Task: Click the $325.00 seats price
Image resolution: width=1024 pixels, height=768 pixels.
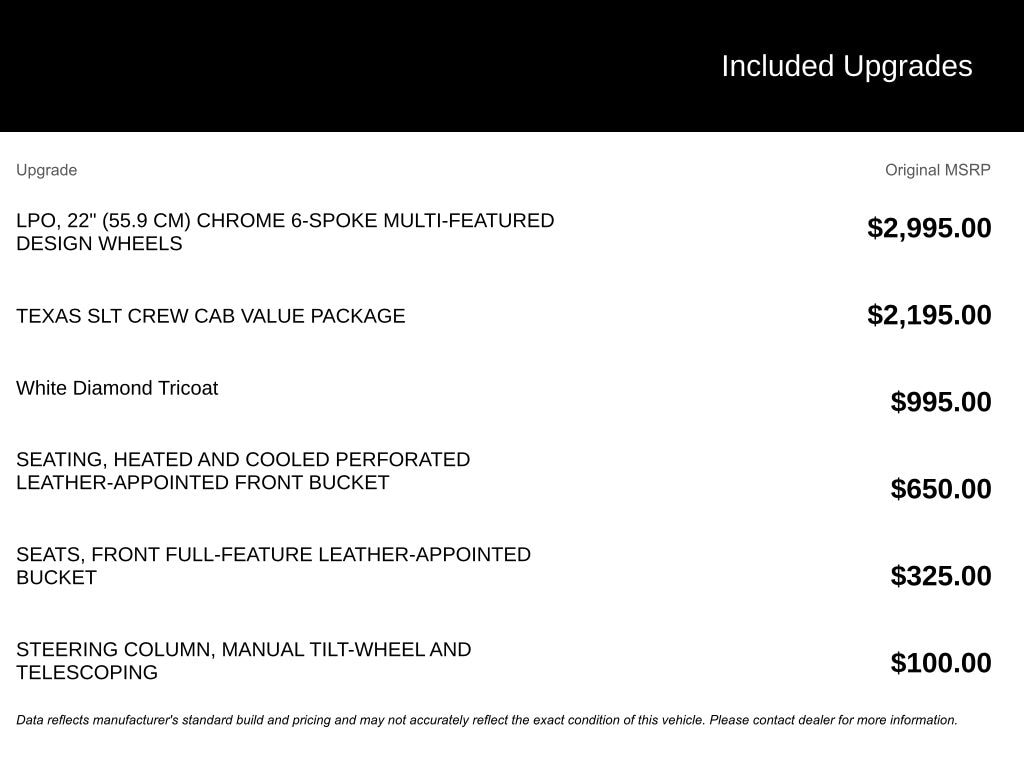Action: pyautogui.click(x=941, y=576)
